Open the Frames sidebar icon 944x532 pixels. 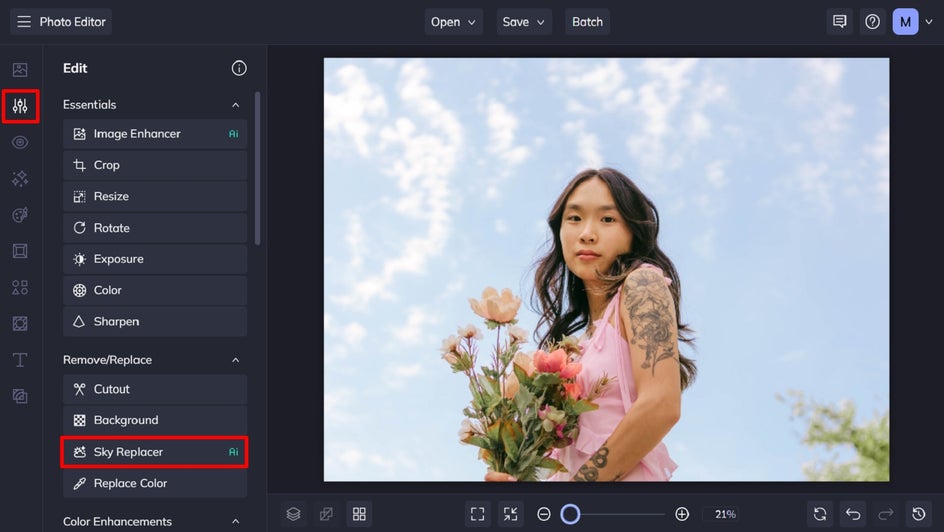[x=20, y=251]
